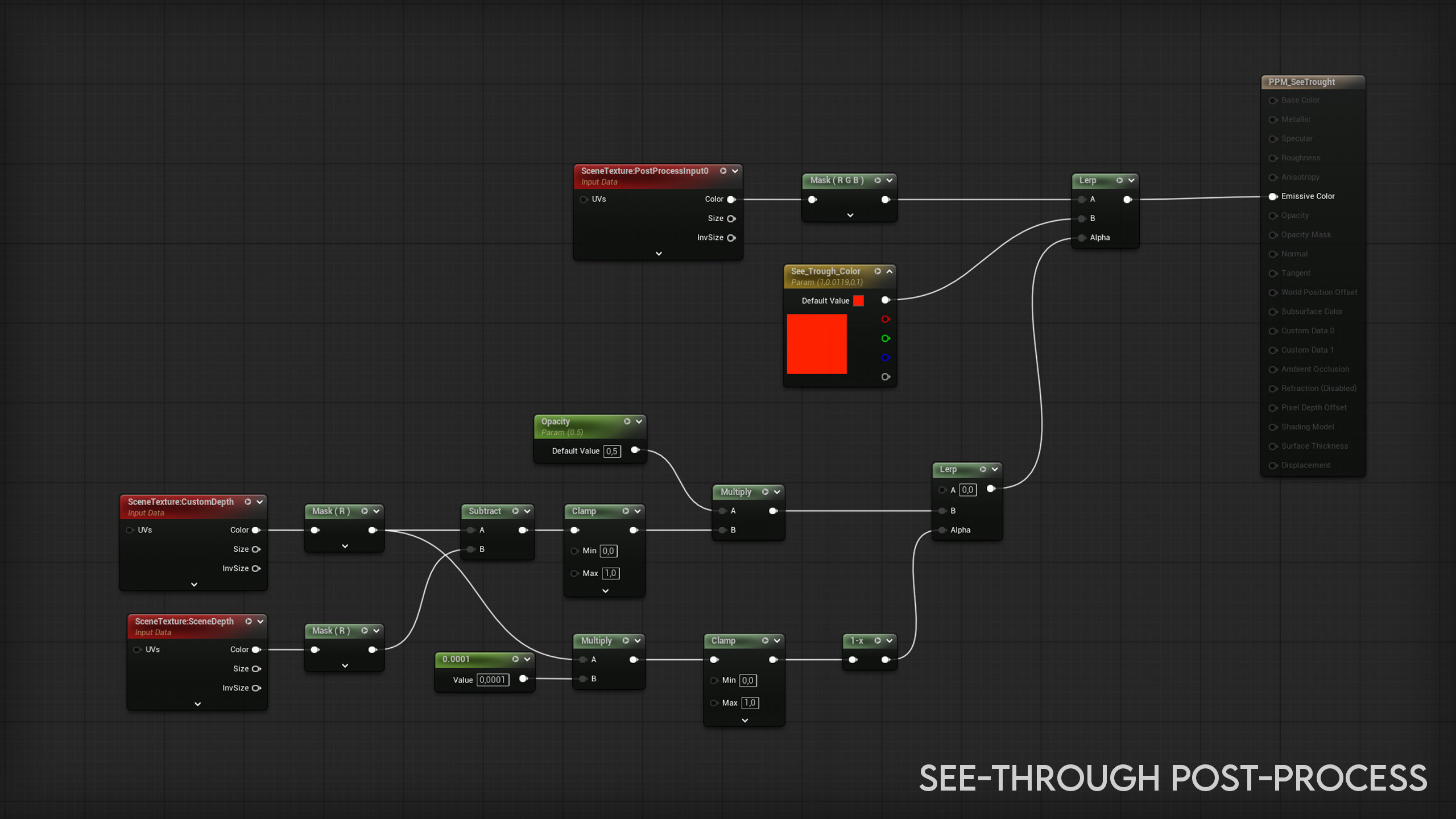Click the Alpha input pin on the top Lerp node

coord(1082,238)
